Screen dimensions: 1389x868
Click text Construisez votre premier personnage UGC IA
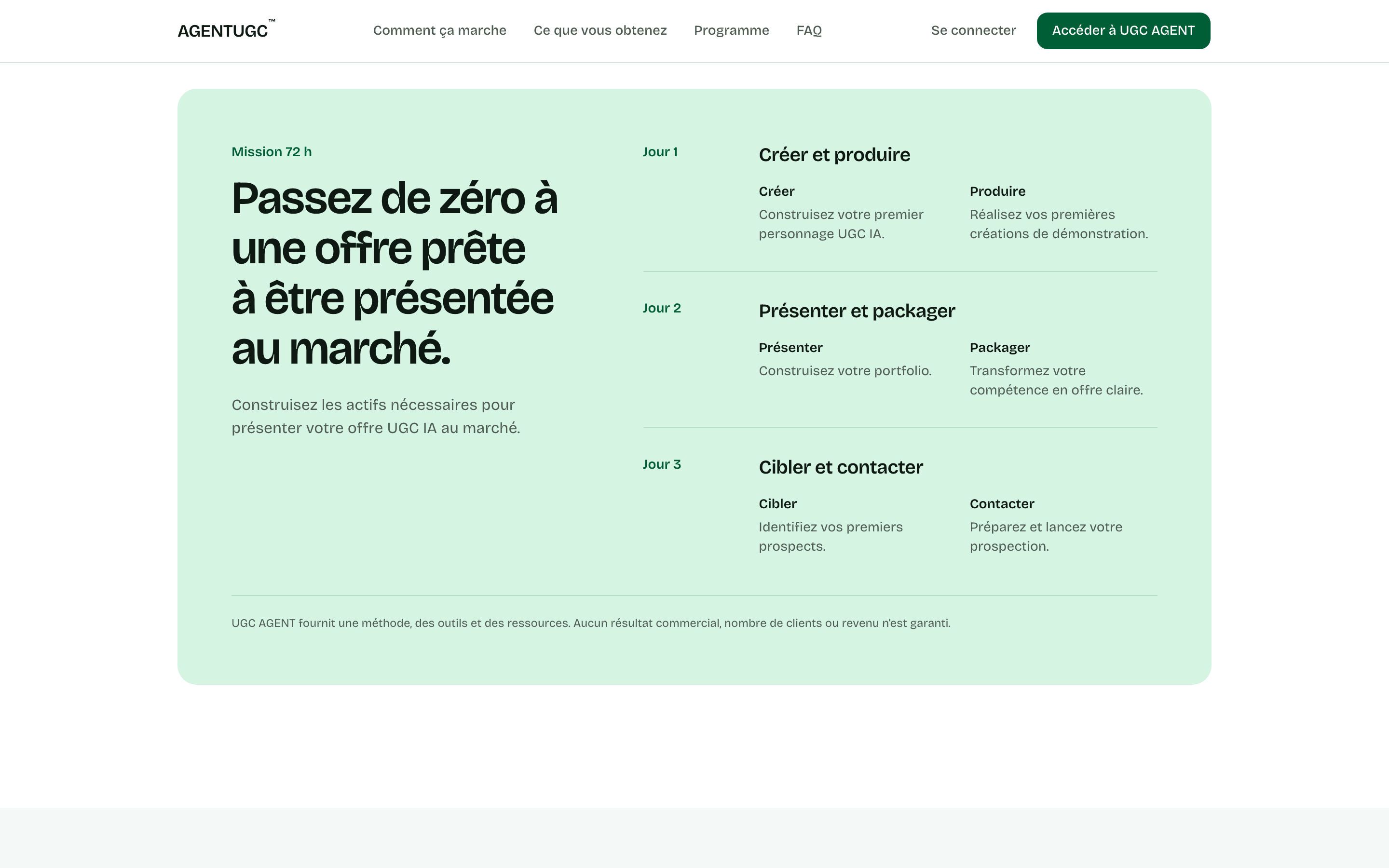[x=841, y=224]
